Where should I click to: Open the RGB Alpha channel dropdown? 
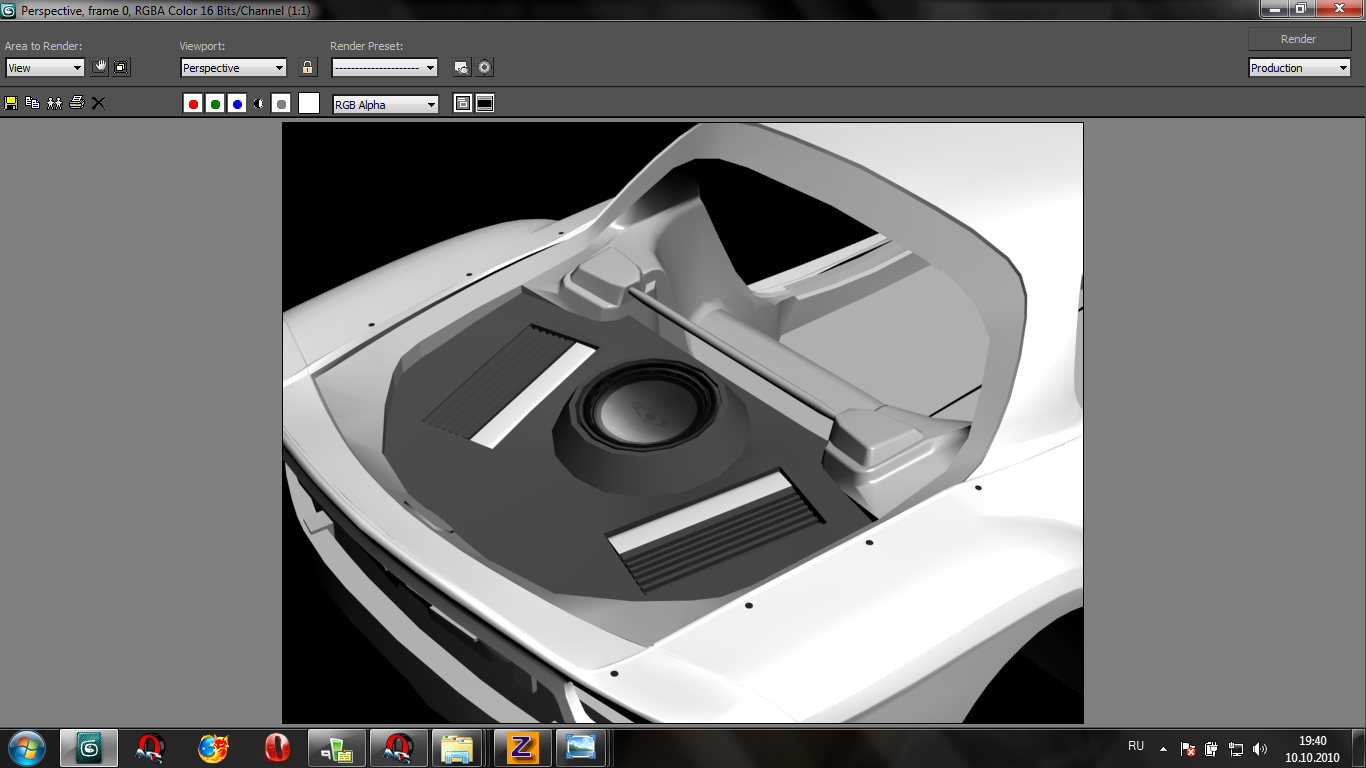(386, 104)
